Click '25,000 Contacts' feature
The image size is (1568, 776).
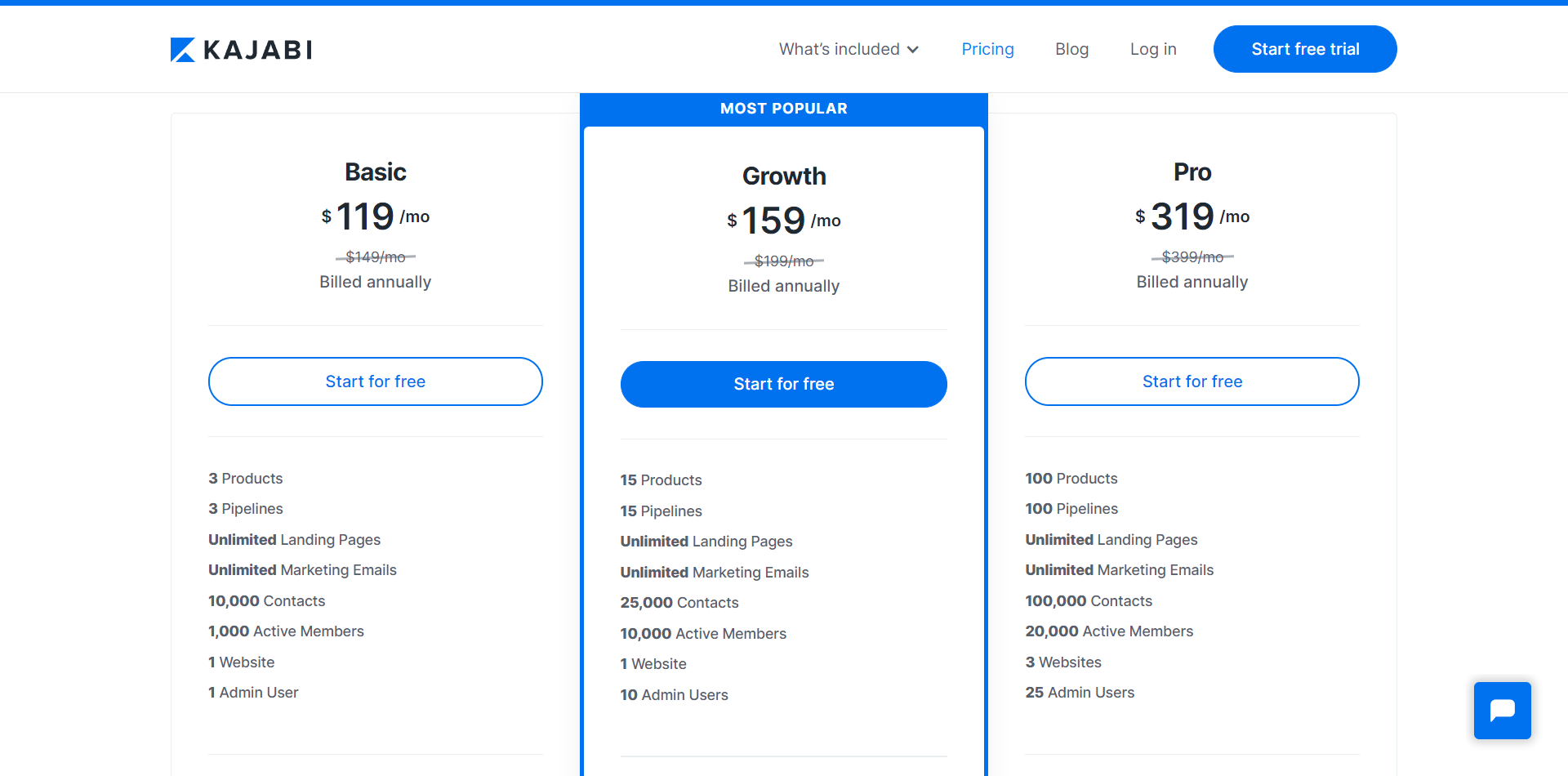point(679,603)
